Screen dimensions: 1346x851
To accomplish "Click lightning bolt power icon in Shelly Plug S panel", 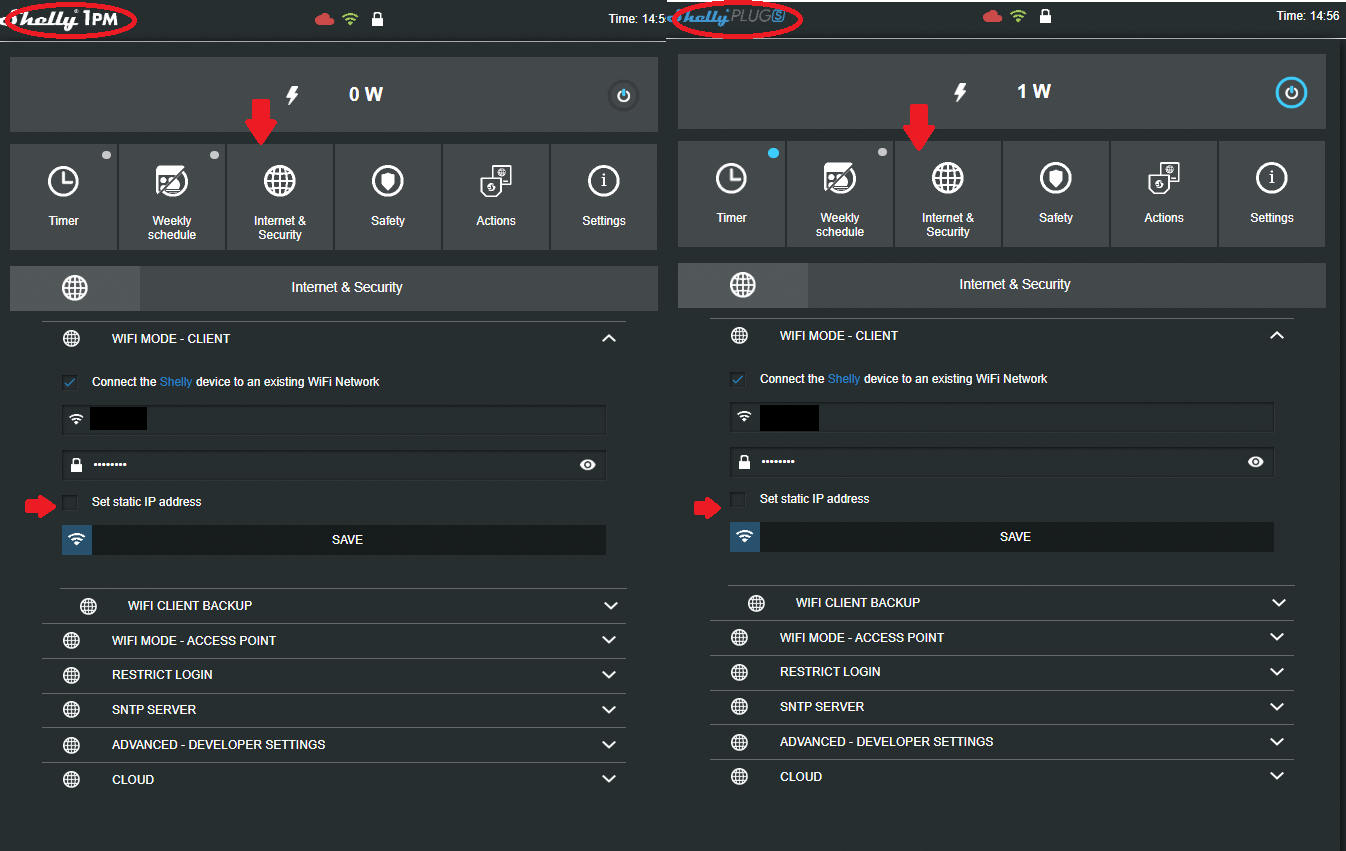I will point(961,92).
